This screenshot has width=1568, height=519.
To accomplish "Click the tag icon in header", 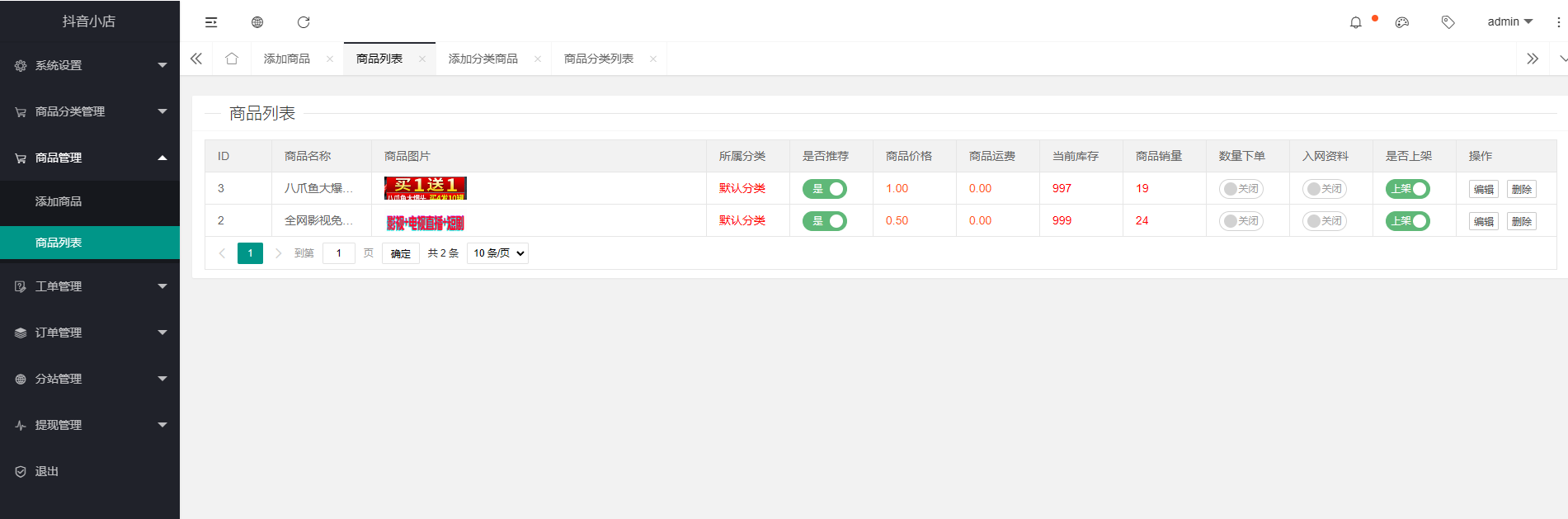I will [1448, 22].
